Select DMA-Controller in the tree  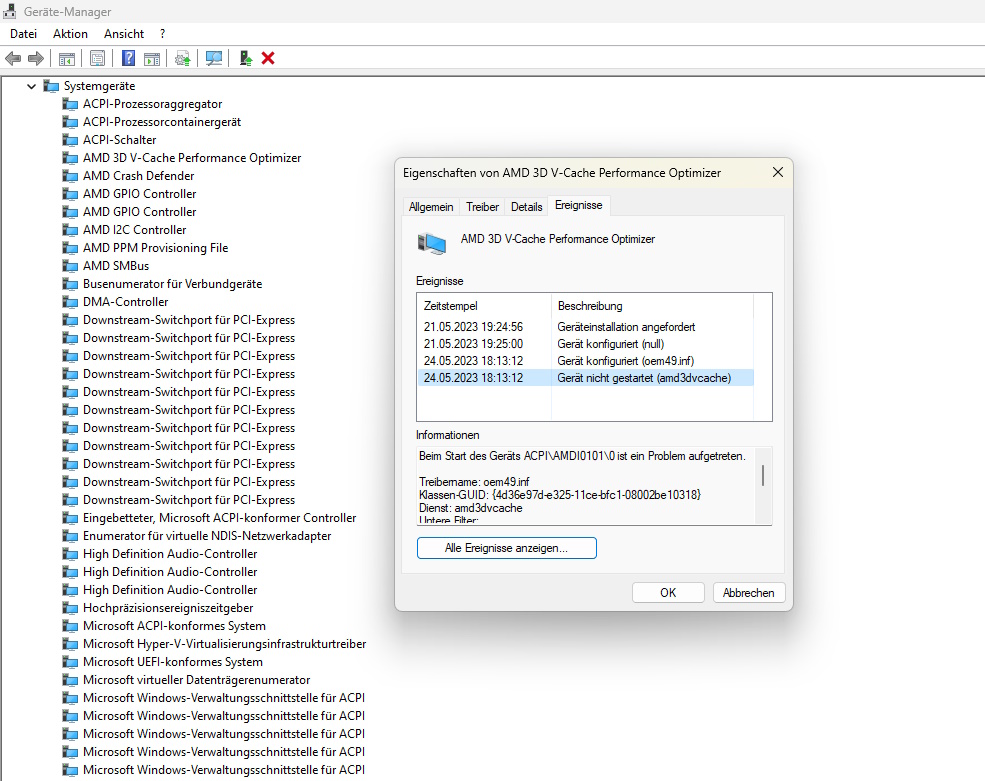[126, 302]
